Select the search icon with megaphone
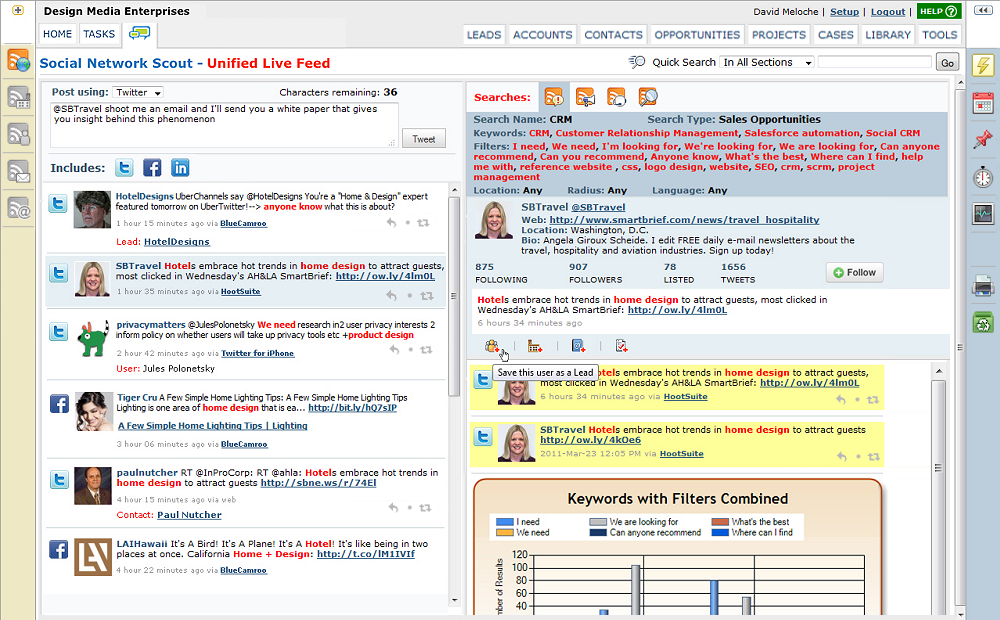Screen dimensions: 1000x620 [585, 97]
